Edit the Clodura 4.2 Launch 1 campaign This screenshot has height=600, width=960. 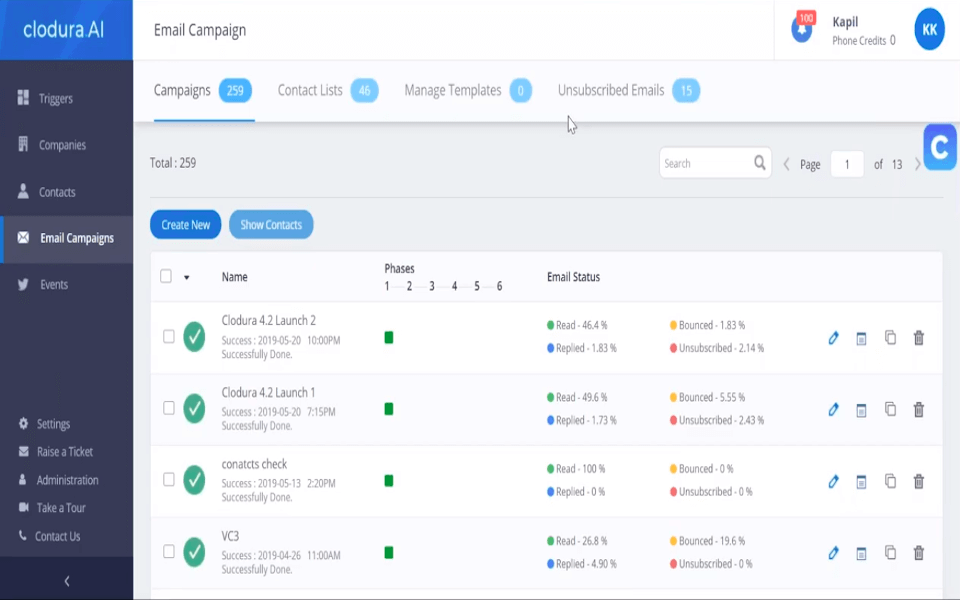[833, 410]
